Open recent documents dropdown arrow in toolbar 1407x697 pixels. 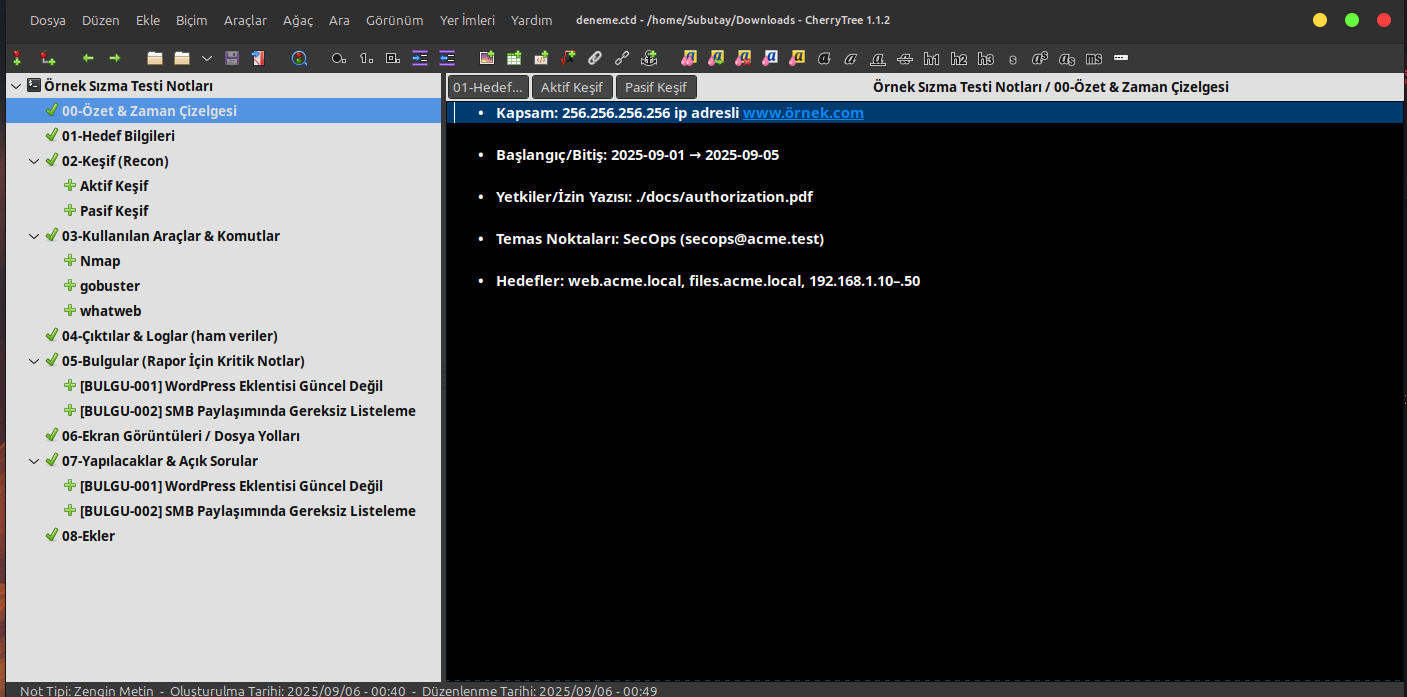(207, 58)
